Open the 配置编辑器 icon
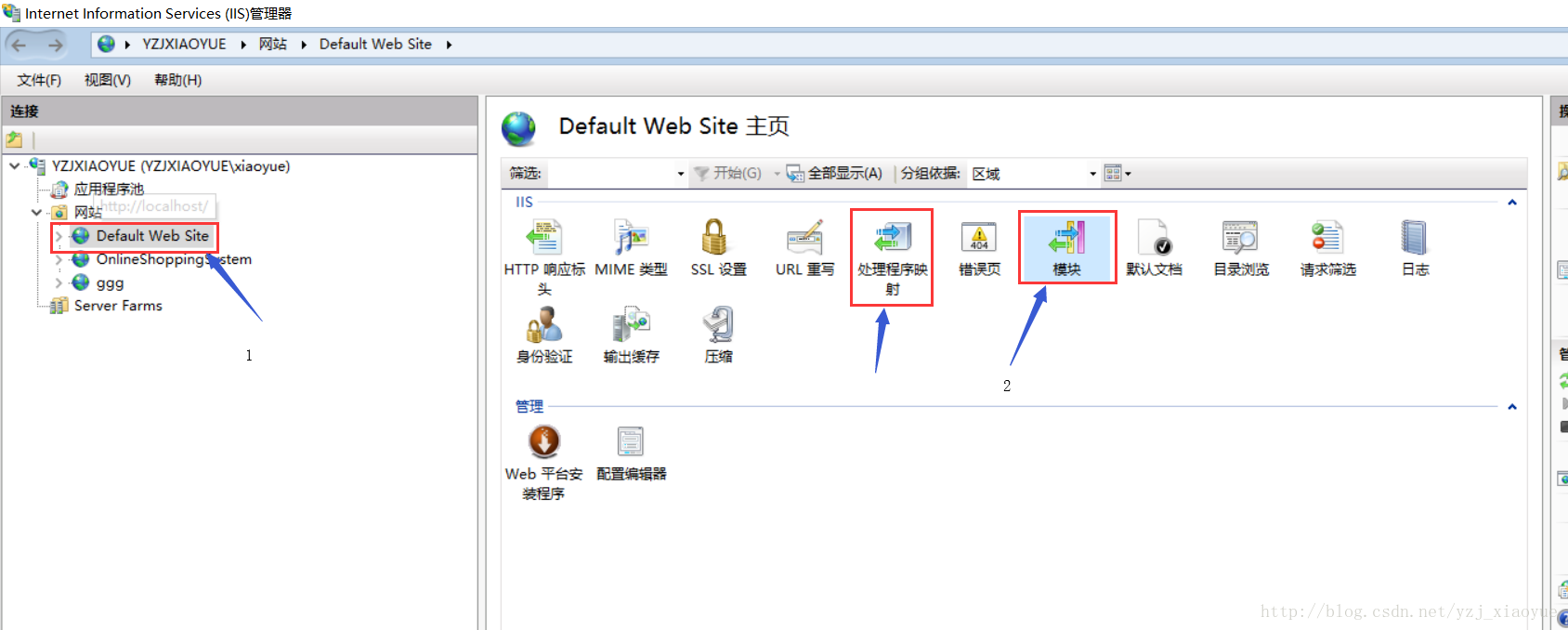 (x=631, y=441)
